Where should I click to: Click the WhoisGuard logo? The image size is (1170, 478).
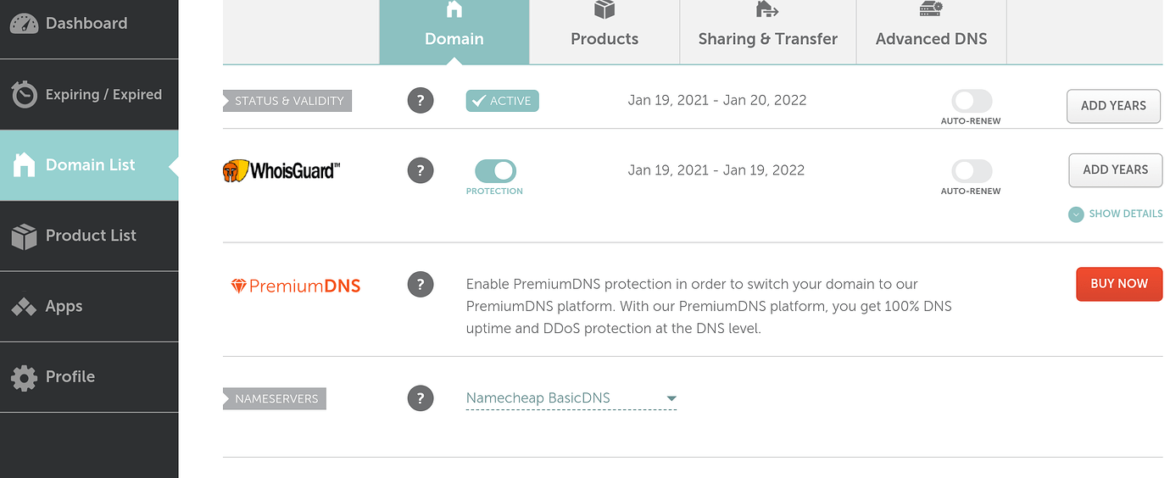281,171
